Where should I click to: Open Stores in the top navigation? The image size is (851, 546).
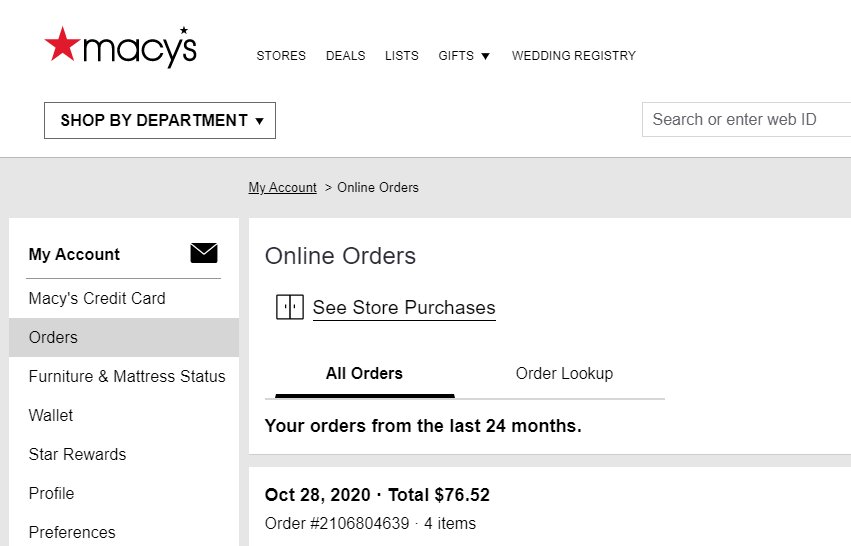tap(281, 56)
